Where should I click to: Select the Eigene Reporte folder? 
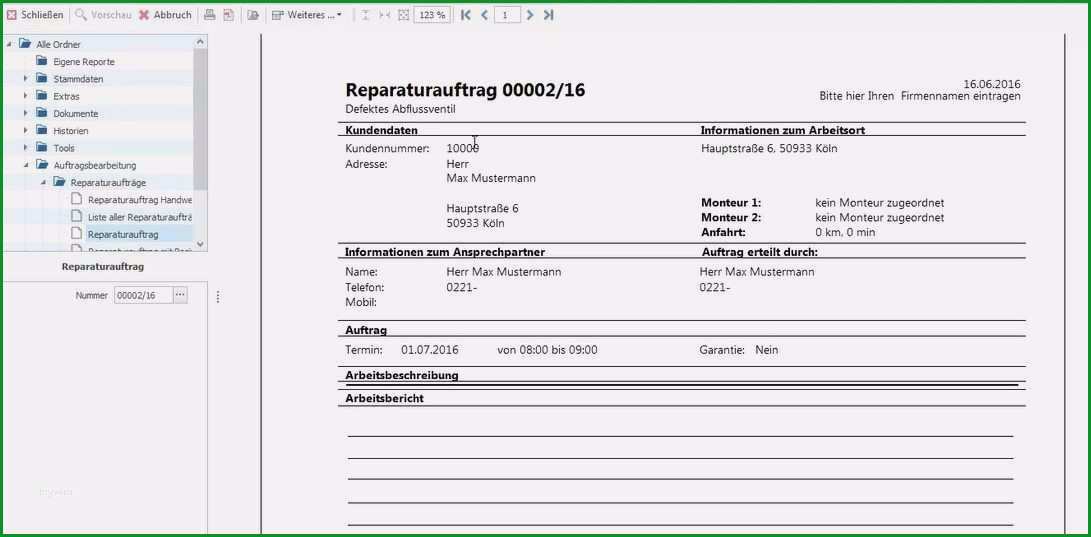83,62
